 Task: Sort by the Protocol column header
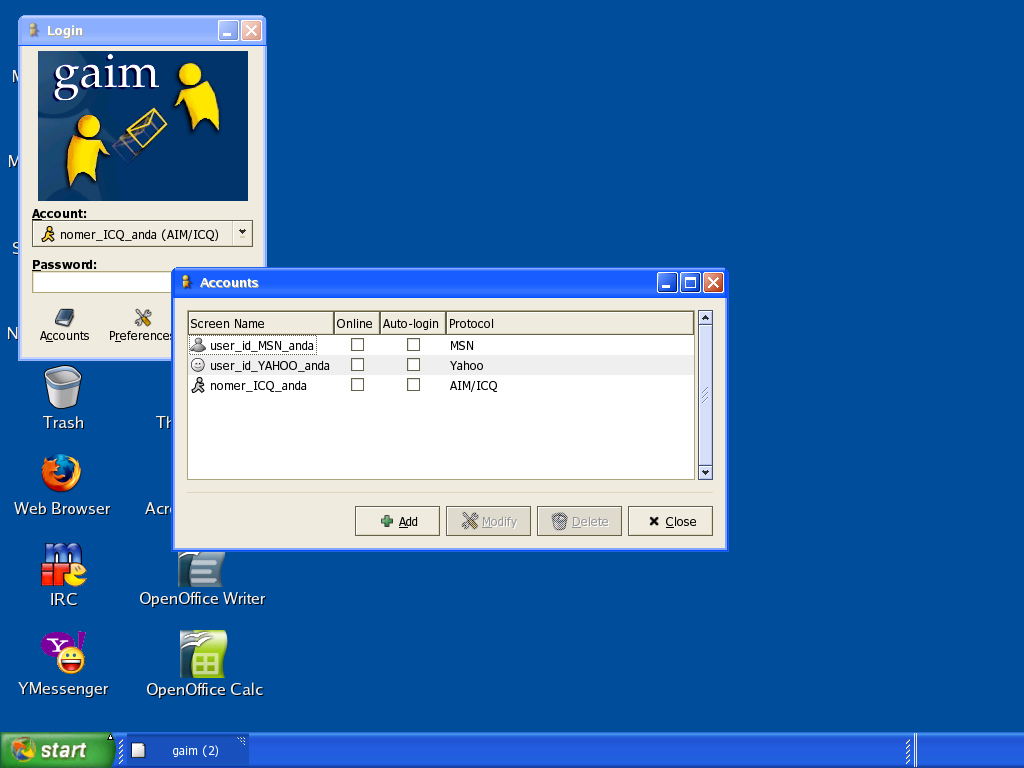(569, 323)
